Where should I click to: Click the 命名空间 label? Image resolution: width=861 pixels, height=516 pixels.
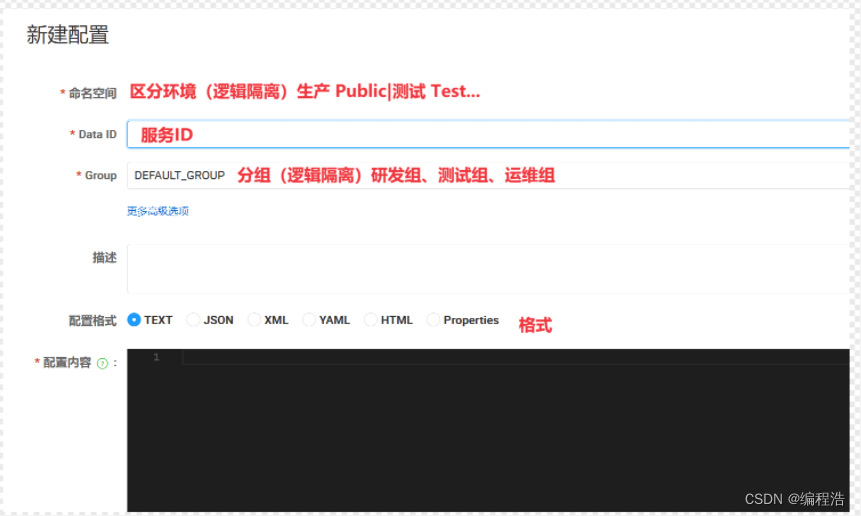coord(92,93)
